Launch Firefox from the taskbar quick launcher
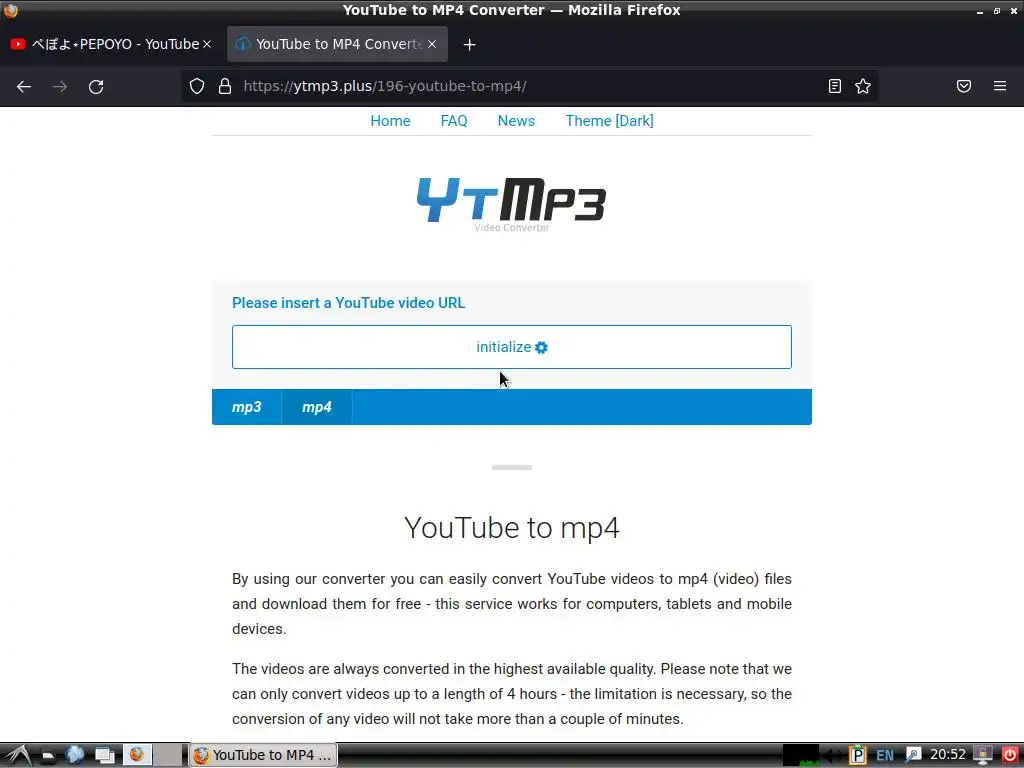 tap(137, 755)
